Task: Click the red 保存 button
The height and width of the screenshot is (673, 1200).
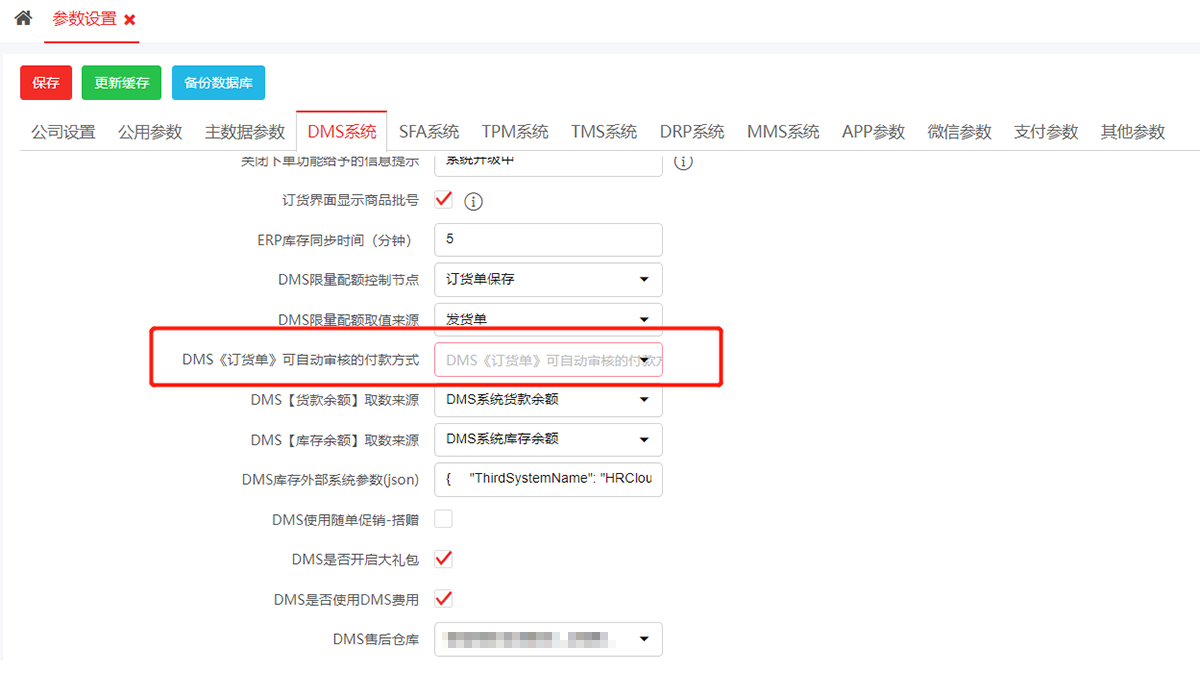Action: (x=46, y=83)
